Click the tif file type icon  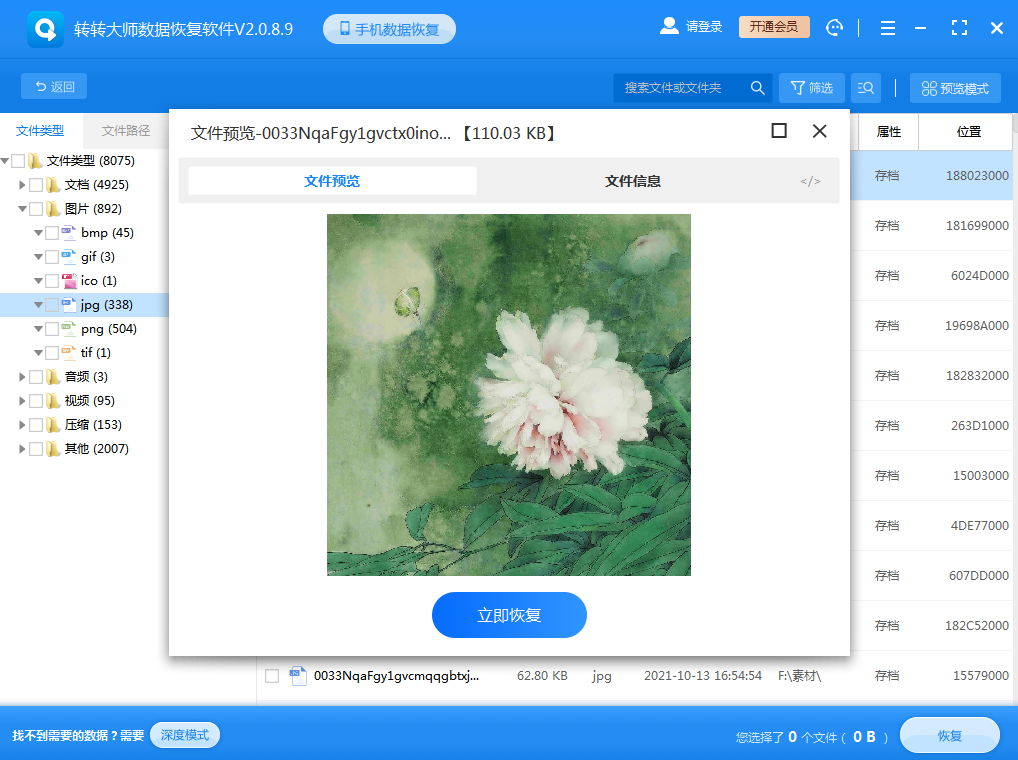tap(69, 352)
